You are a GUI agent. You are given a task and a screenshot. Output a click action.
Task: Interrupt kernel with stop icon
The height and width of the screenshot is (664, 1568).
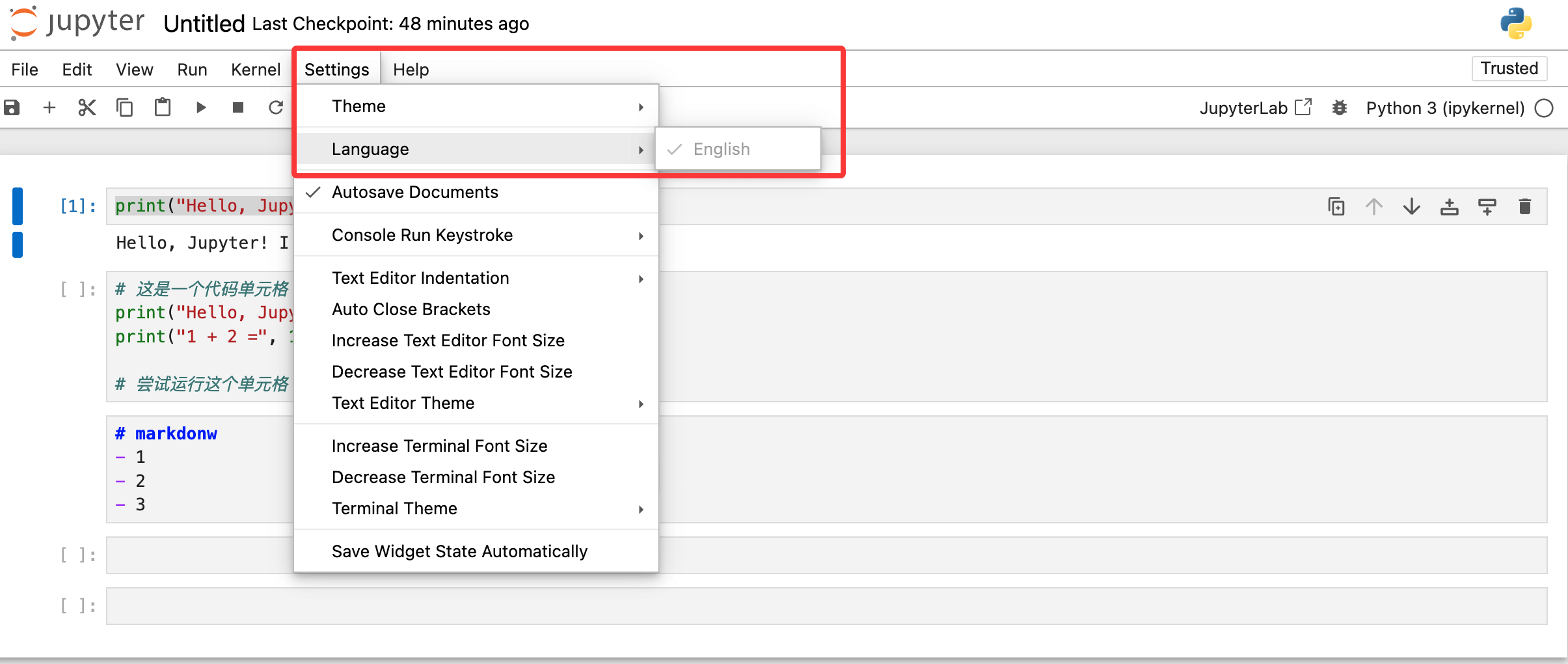[238, 107]
